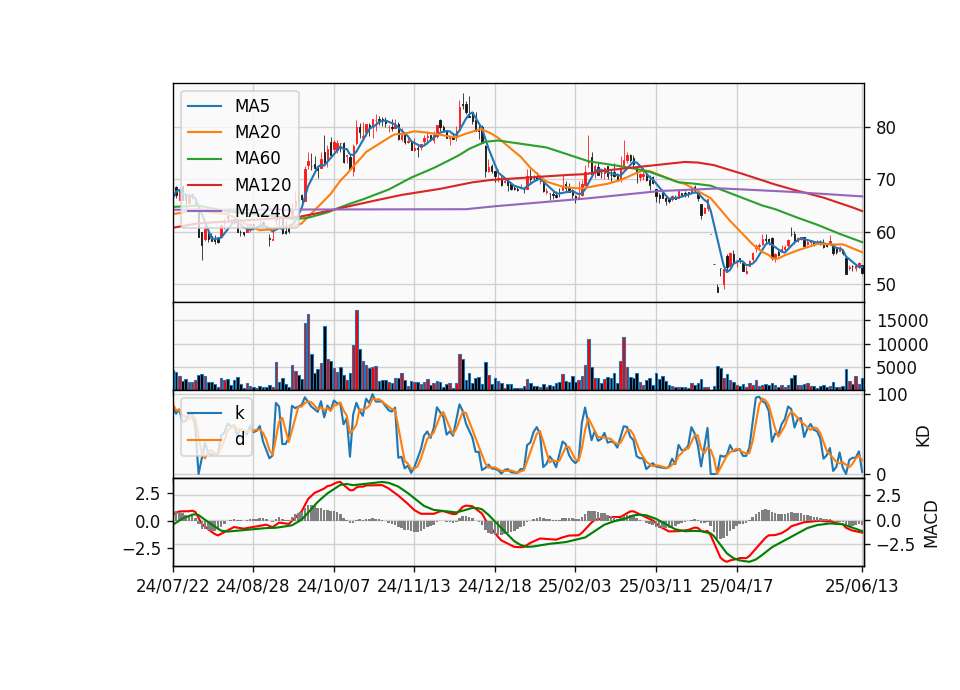Click the 60 price axis label
The height and width of the screenshot is (690, 960).
(x=886, y=233)
